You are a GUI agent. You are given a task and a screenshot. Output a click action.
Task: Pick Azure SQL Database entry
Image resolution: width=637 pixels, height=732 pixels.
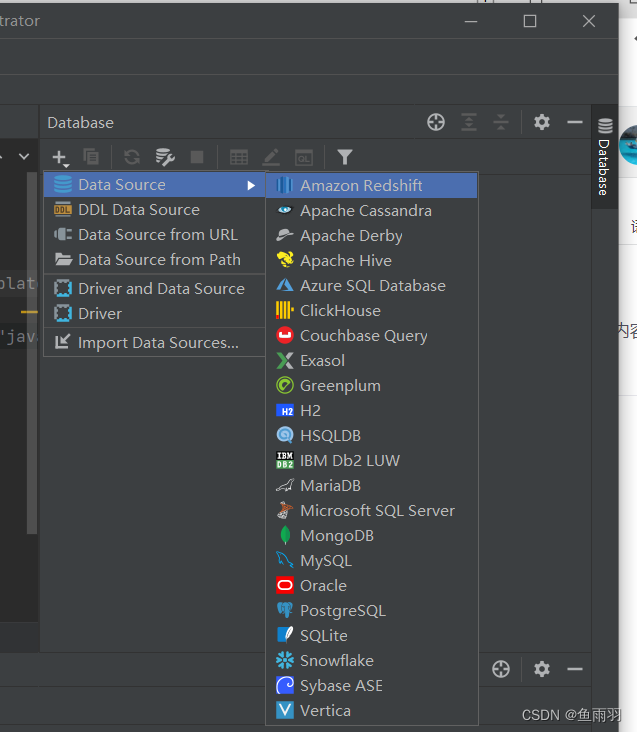pyautogui.click(x=372, y=286)
